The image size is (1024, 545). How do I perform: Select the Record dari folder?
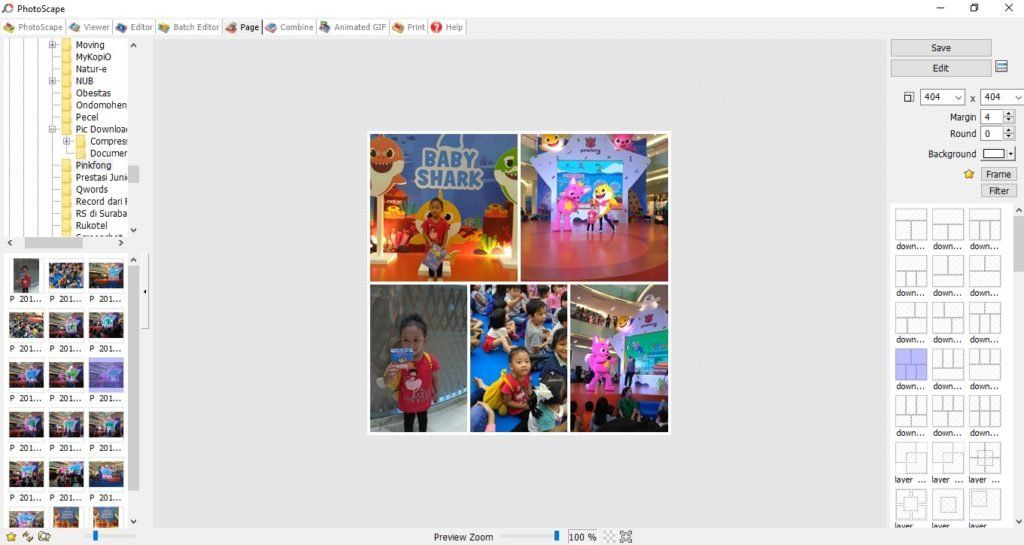pos(101,201)
